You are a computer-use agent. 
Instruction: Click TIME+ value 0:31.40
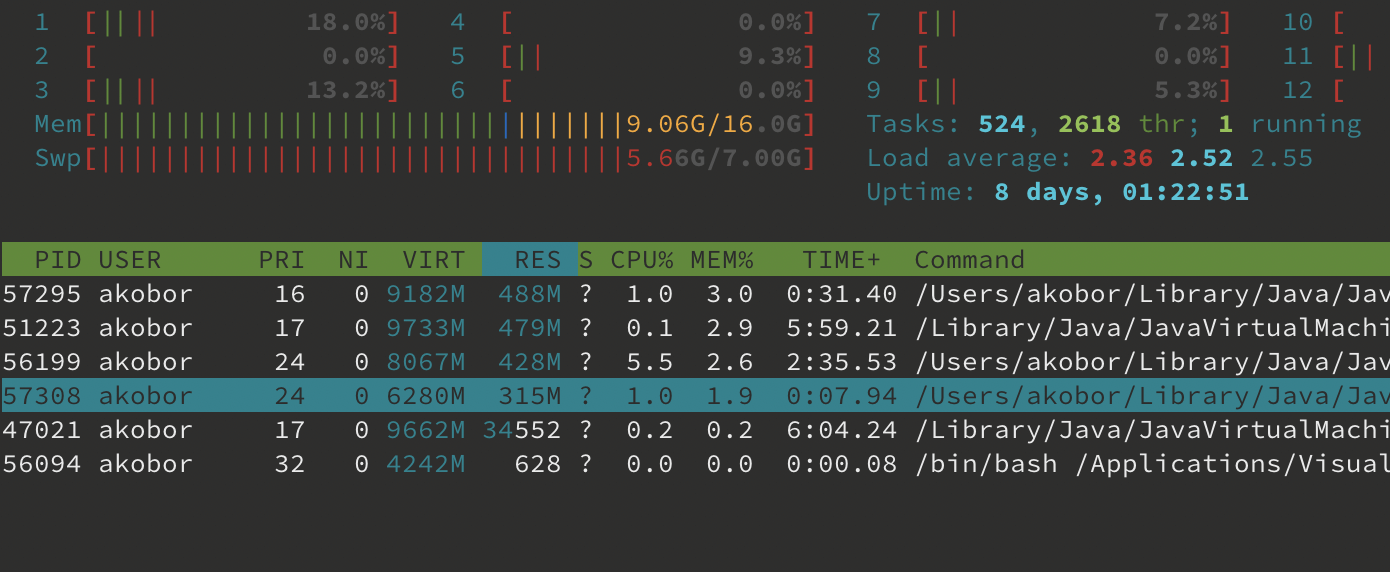(842, 294)
